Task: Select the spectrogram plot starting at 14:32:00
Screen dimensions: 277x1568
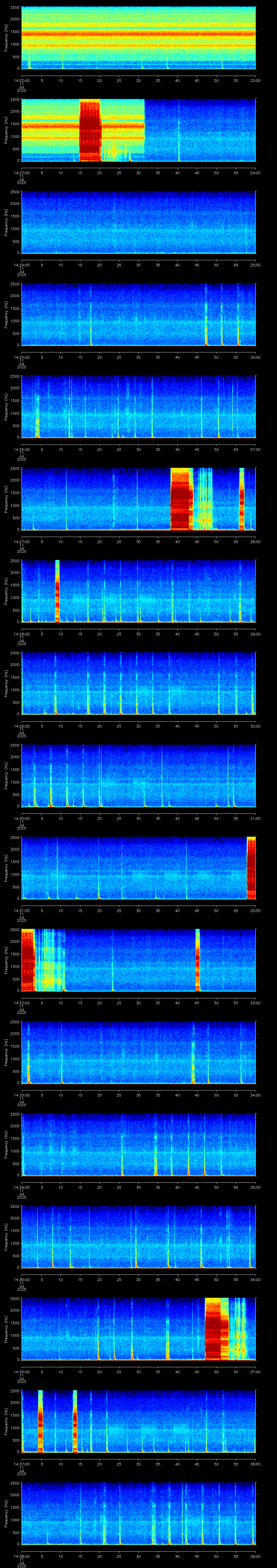Action: [138, 960]
